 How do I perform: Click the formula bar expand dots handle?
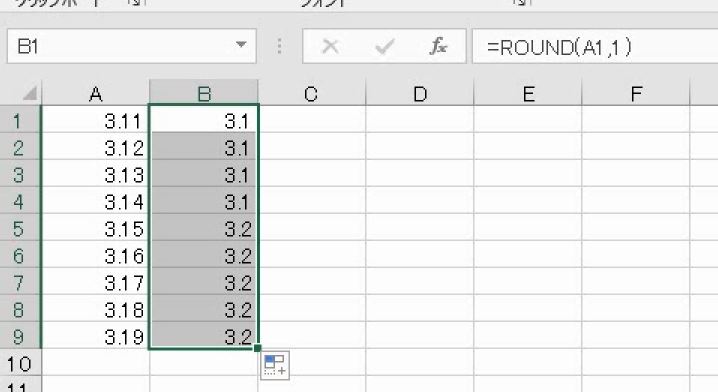coord(279,46)
